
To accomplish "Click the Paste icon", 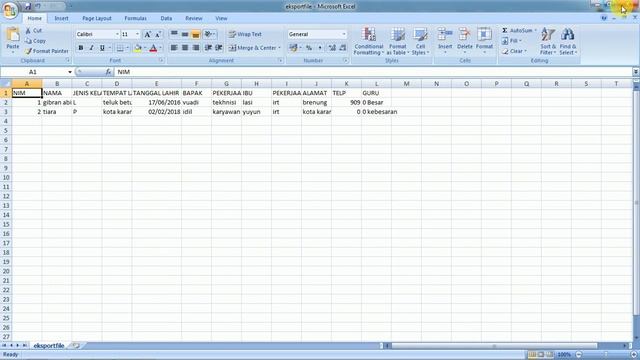I will (x=13, y=35).
